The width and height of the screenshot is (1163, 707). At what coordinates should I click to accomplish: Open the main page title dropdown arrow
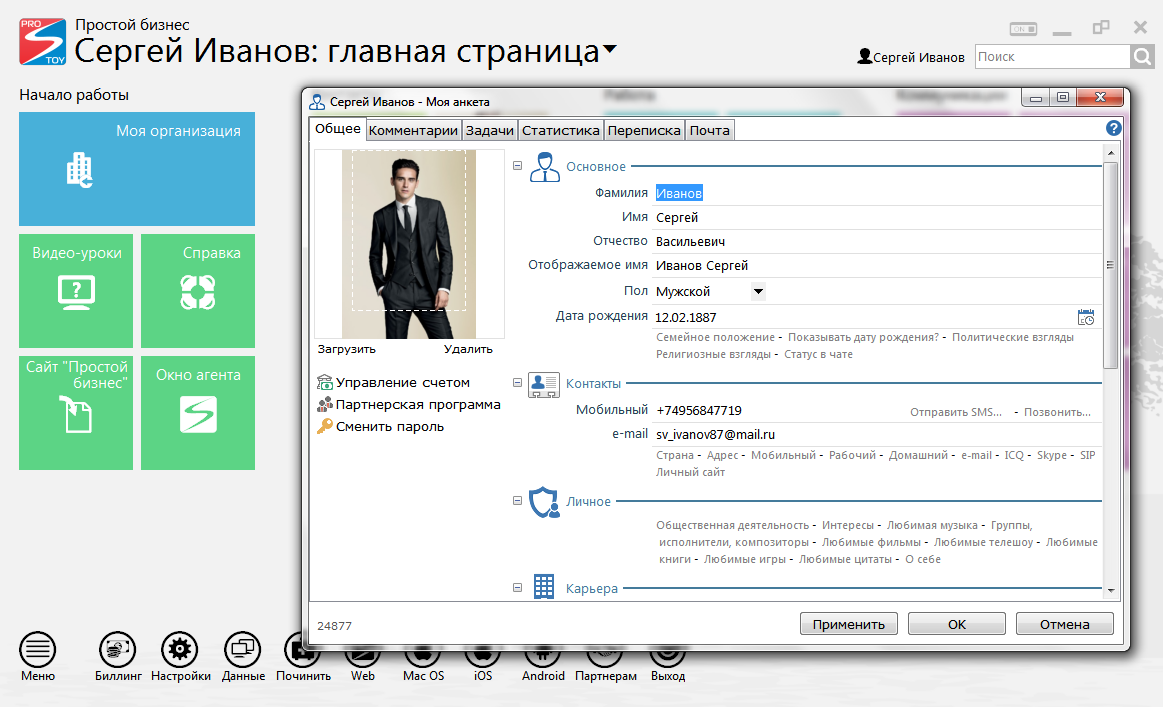coord(610,50)
